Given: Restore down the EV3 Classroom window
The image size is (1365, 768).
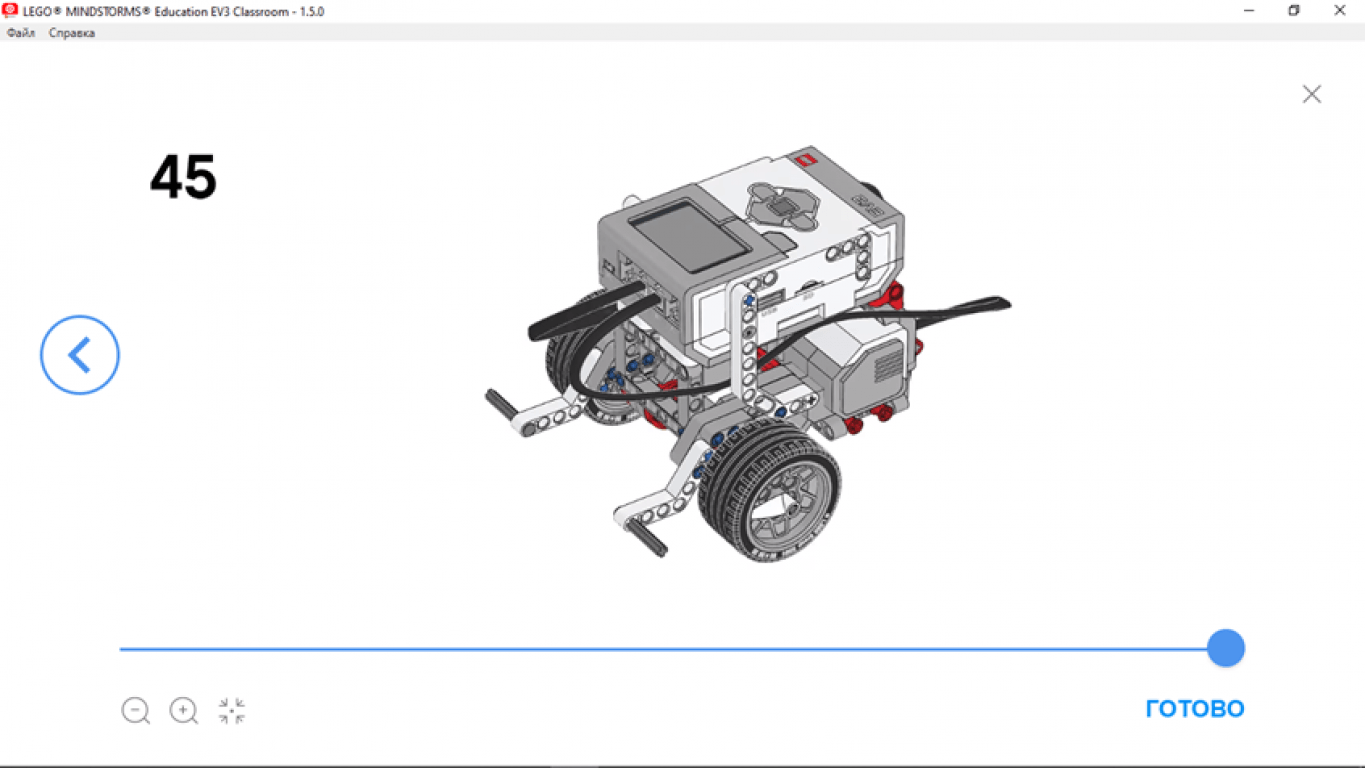Looking at the screenshot, I should (1294, 11).
